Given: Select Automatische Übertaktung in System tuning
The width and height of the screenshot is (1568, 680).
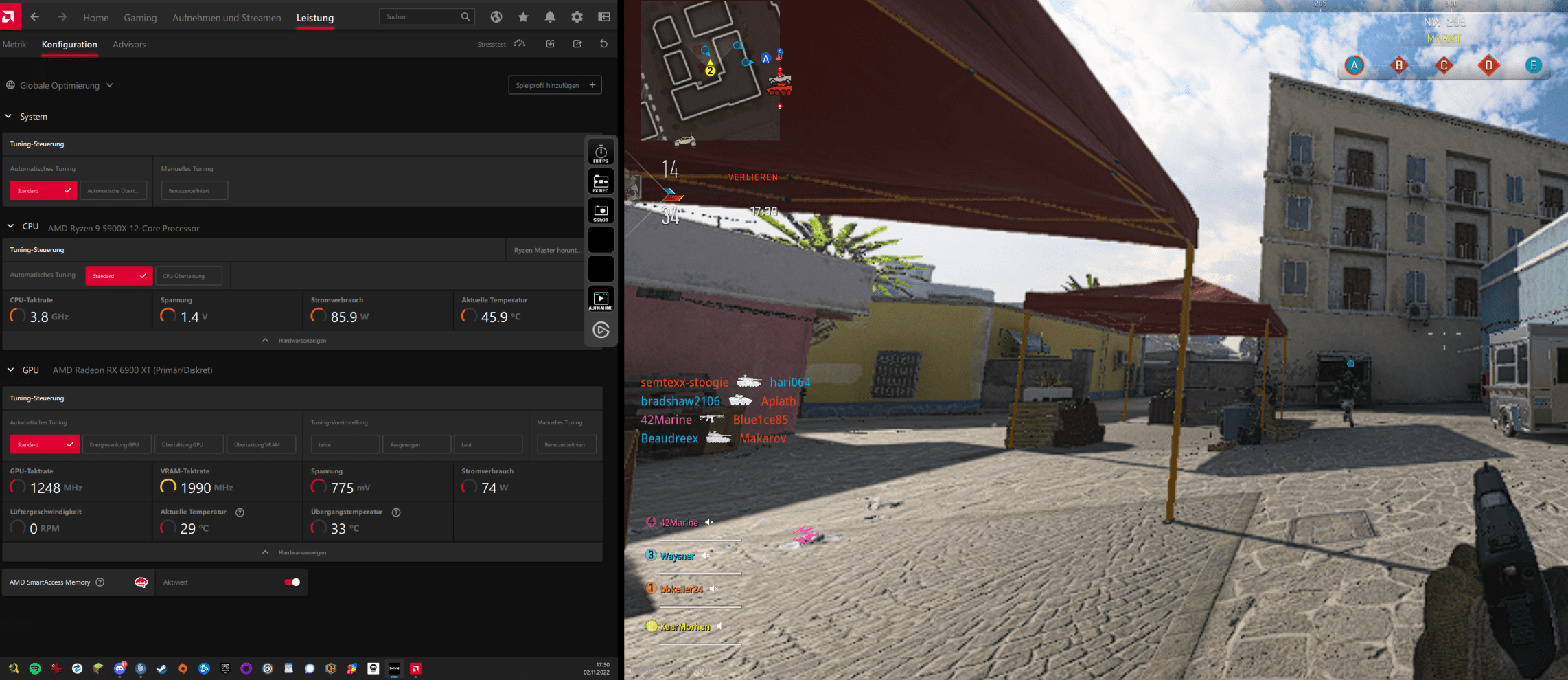Looking at the screenshot, I should [x=113, y=191].
